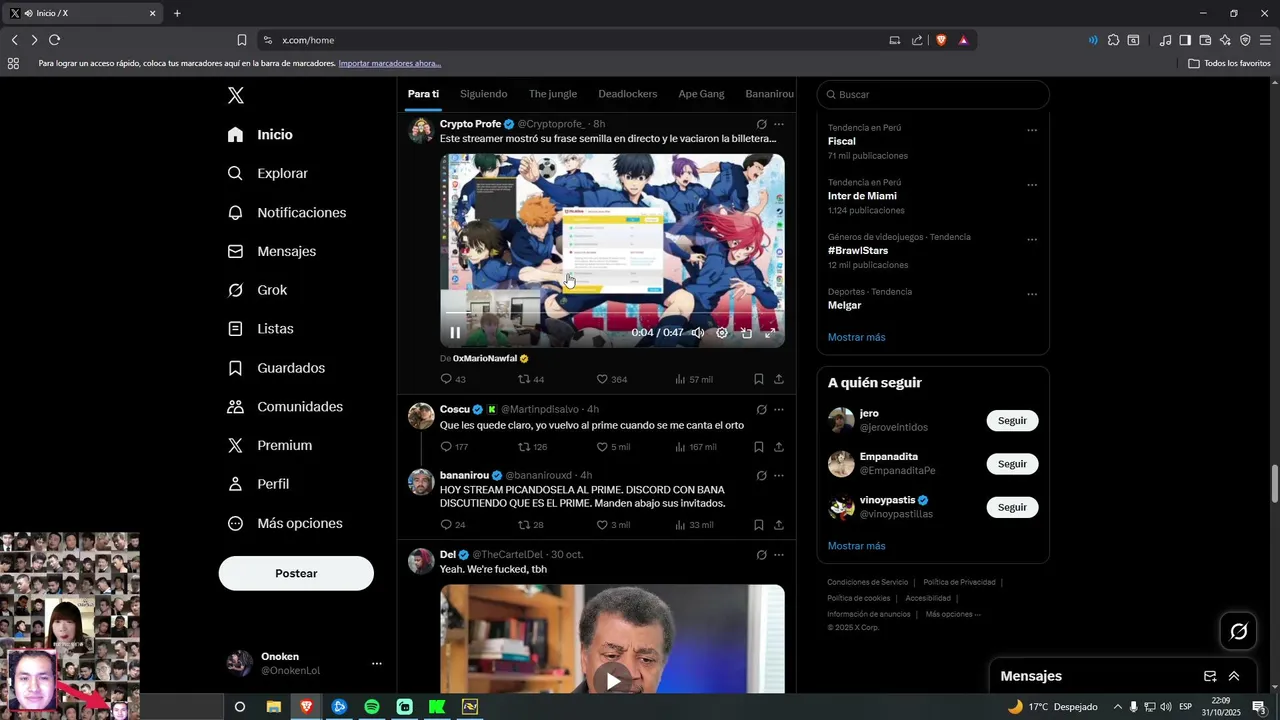Image resolution: width=1280 pixels, height=720 pixels.
Task: Open Todos los favoritos folder
Action: click(x=1229, y=63)
